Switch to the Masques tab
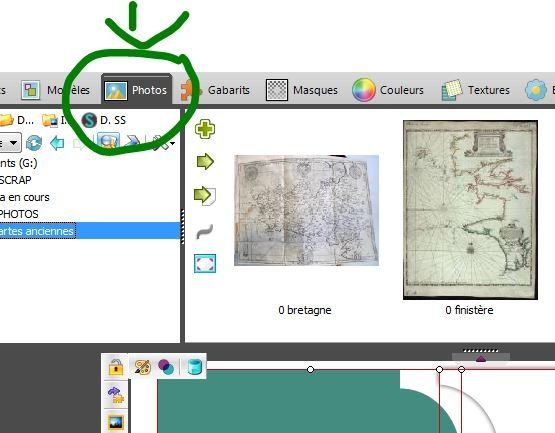Screen dimensions: 555x433 [302, 90]
